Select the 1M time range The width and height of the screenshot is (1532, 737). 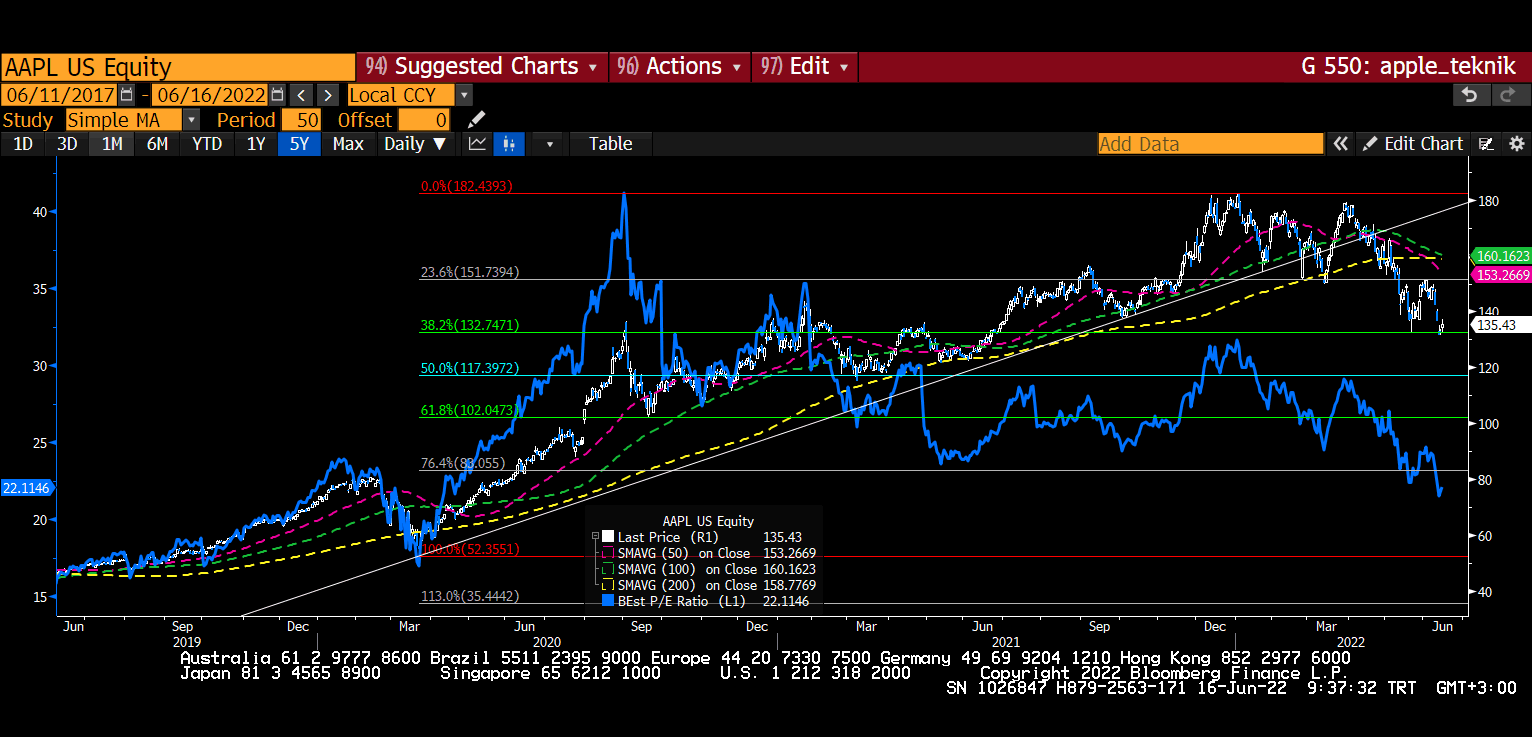coord(112,144)
